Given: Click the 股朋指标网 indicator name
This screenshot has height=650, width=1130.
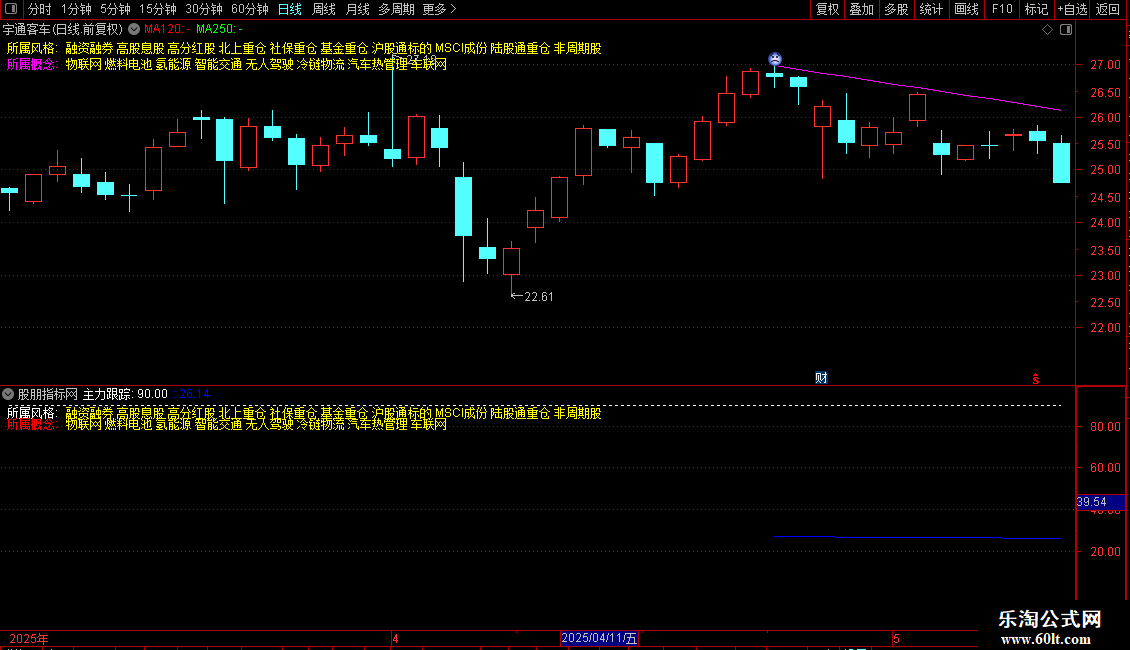Looking at the screenshot, I should pyautogui.click(x=48, y=394).
